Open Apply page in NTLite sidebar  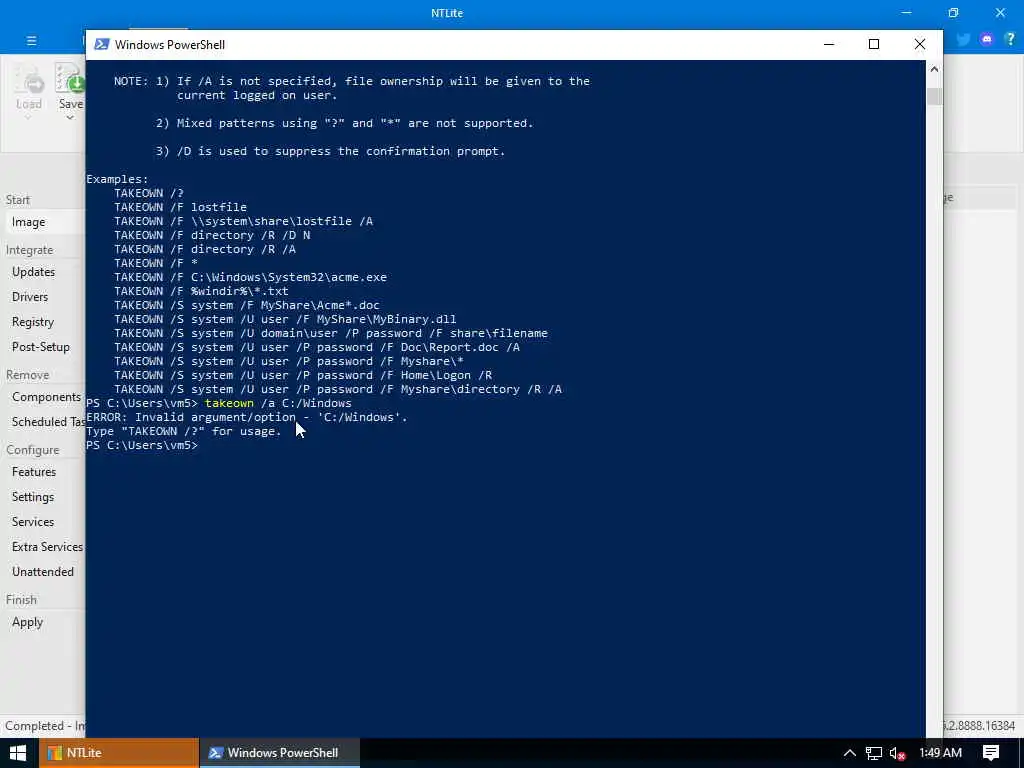27,622
